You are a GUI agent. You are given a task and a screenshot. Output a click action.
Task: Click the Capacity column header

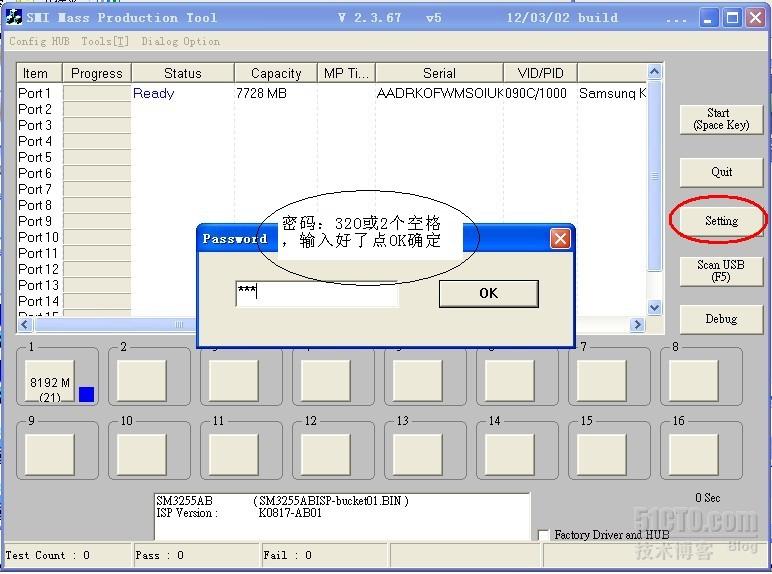(x=276, y=73)
